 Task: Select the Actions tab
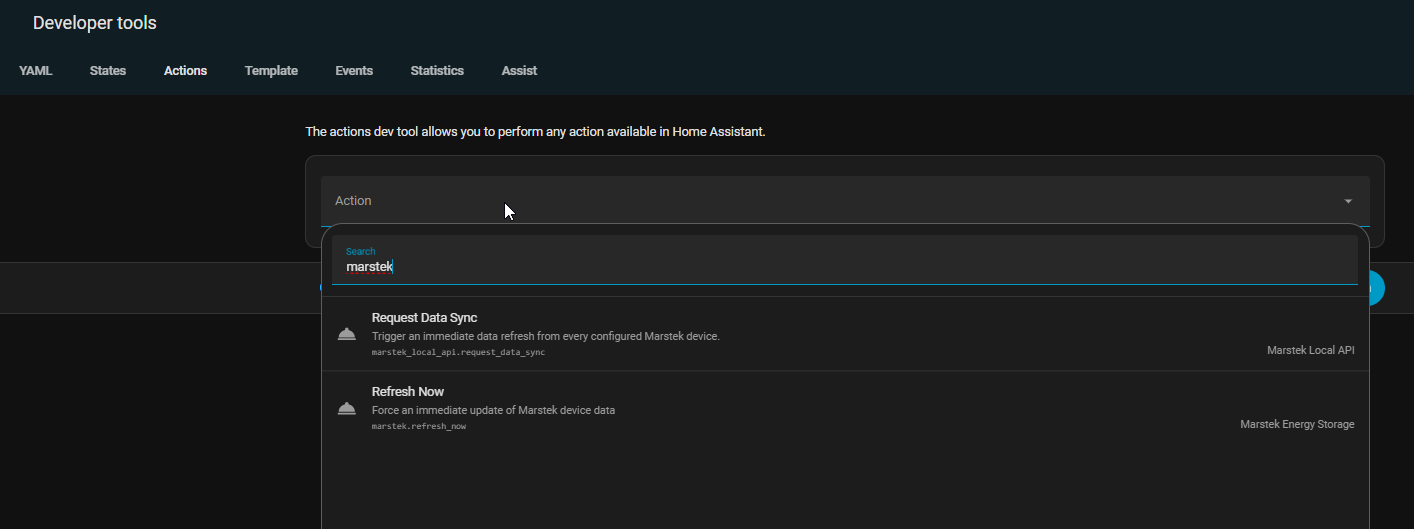[x=185, y=71]
